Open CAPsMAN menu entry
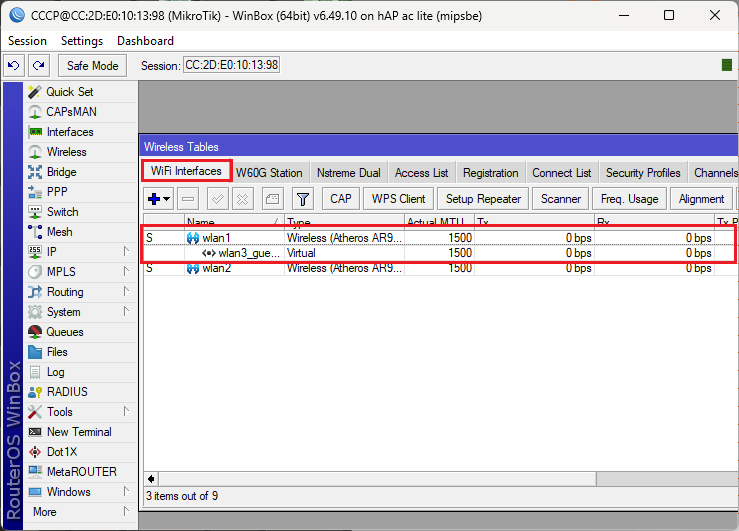 (80, 112)
